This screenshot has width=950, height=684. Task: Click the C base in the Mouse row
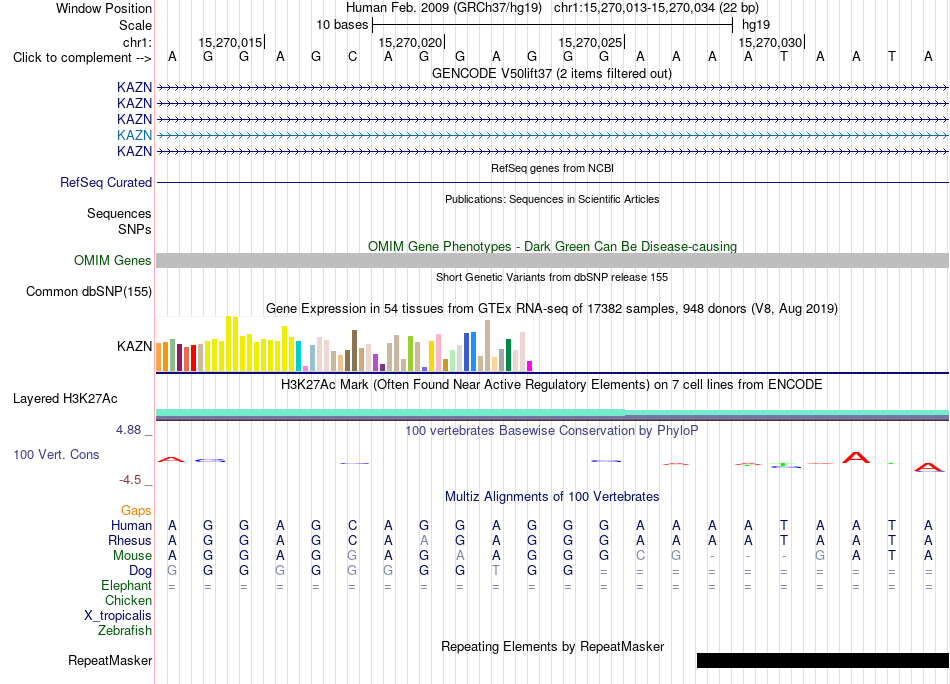click(640, 556)
